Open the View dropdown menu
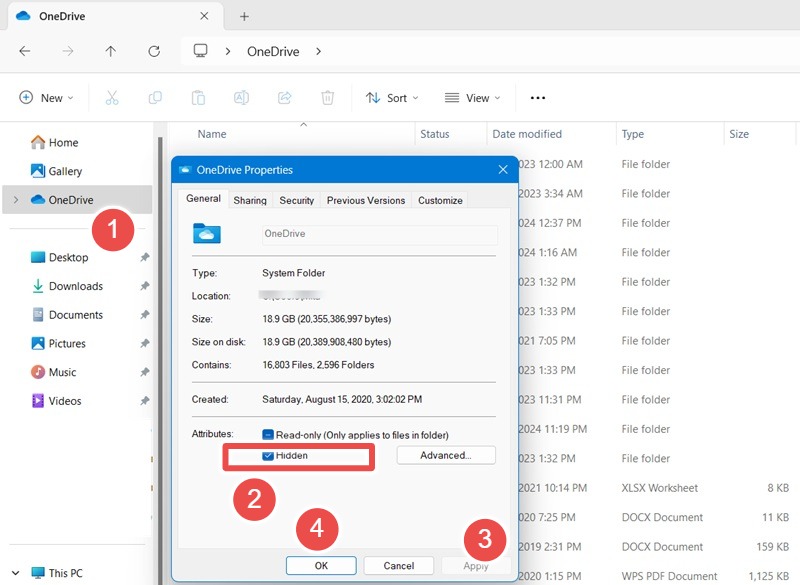 (x=472, y=97)
